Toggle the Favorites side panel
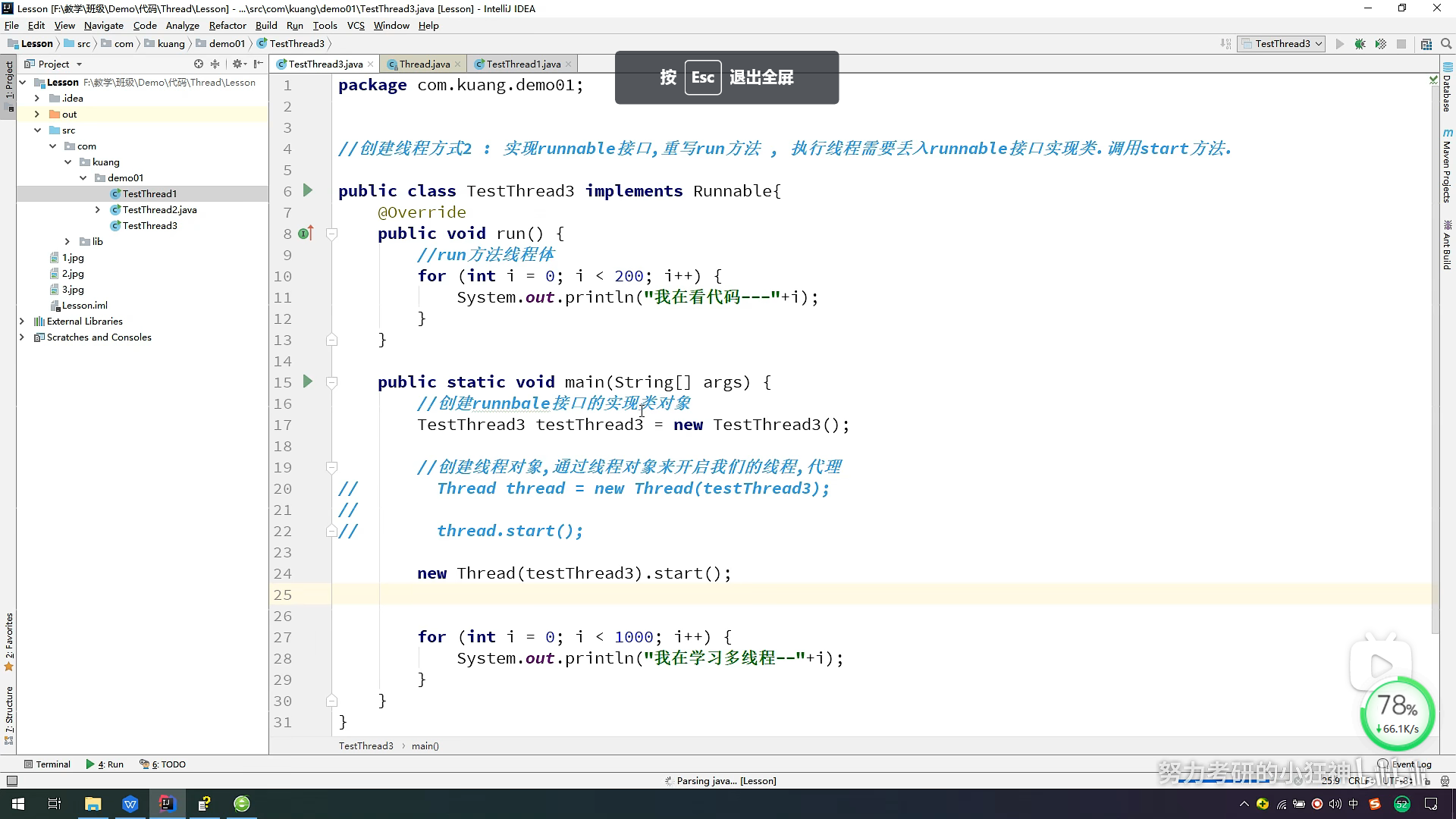 coord(9,641)
